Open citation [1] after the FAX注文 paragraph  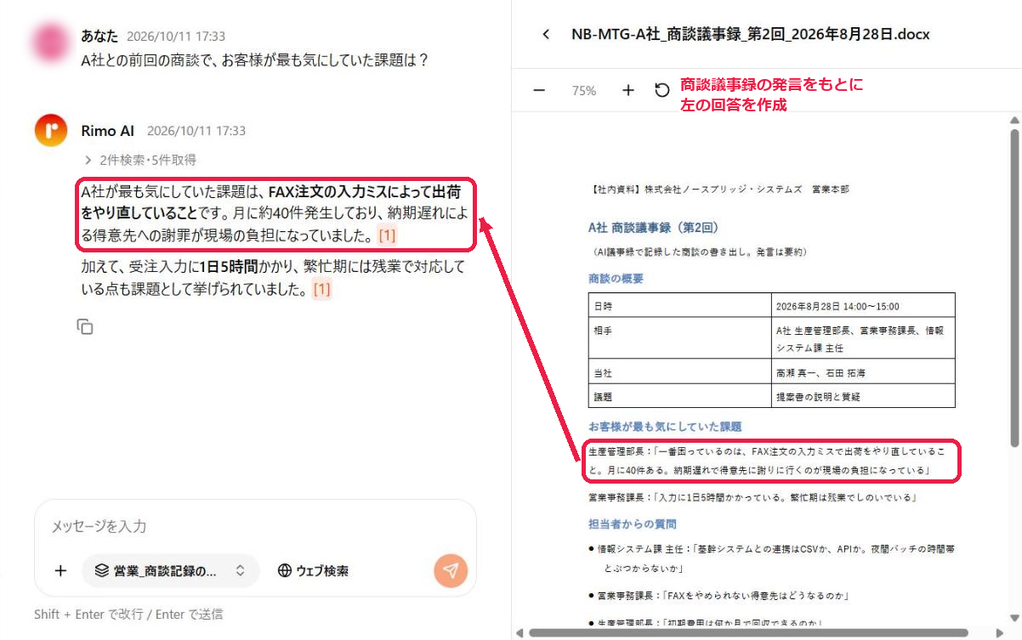click(x=387, y=235)
